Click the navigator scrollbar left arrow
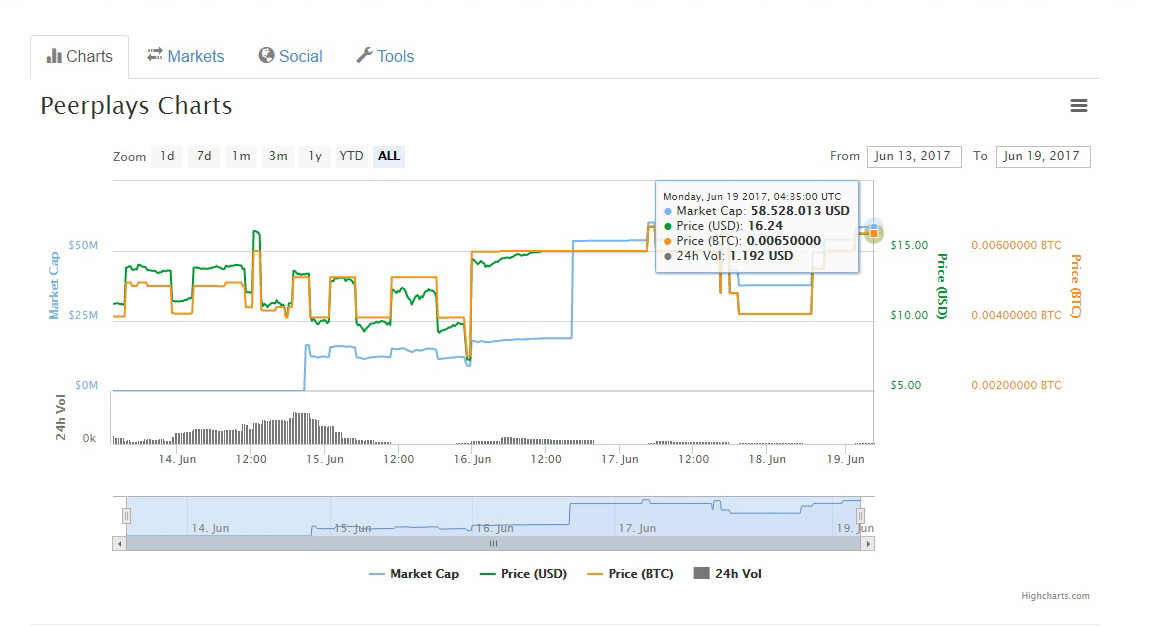This screenshot has width=1159, height=627. pyautogui.click(x=119, y=544)
